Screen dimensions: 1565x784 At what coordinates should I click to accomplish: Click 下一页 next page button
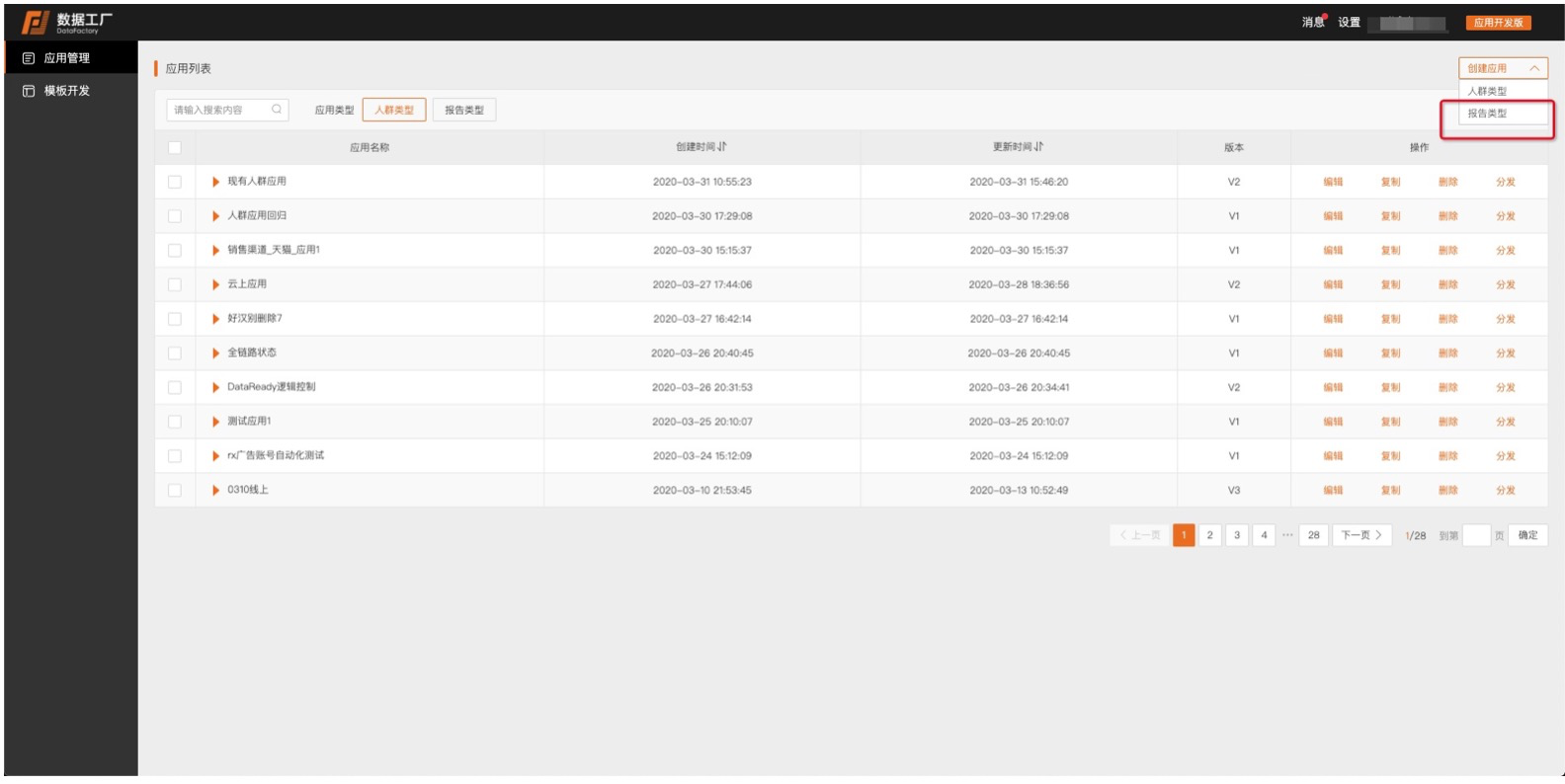(x=1361, y=535)
